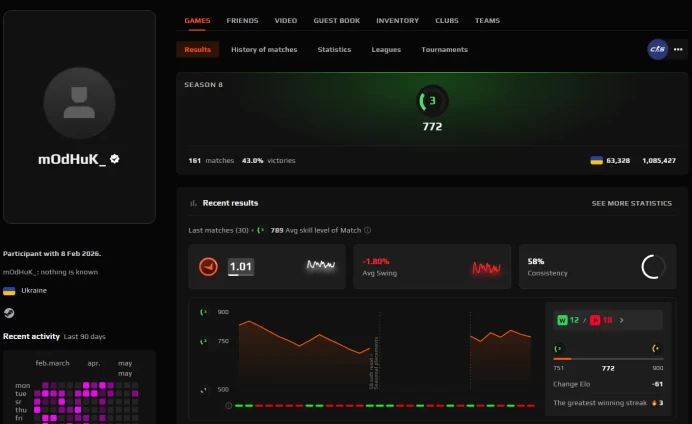Click the green W wins badge
Screen dimensions: 692x424
562,320
